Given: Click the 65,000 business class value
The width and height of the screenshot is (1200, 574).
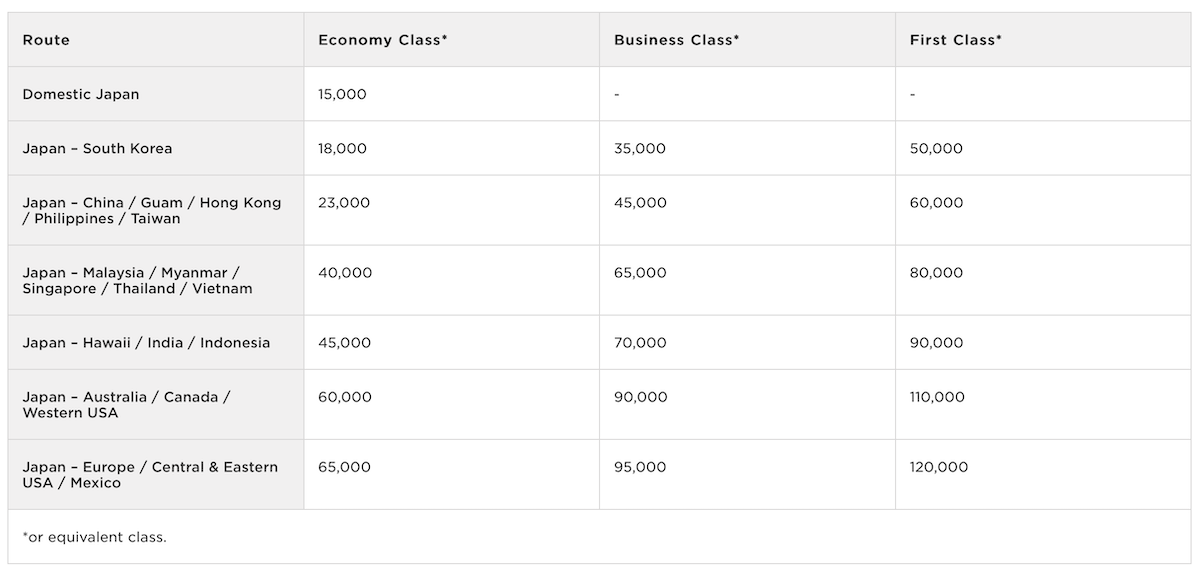Looking at the screenshot, I should (640, 272).
